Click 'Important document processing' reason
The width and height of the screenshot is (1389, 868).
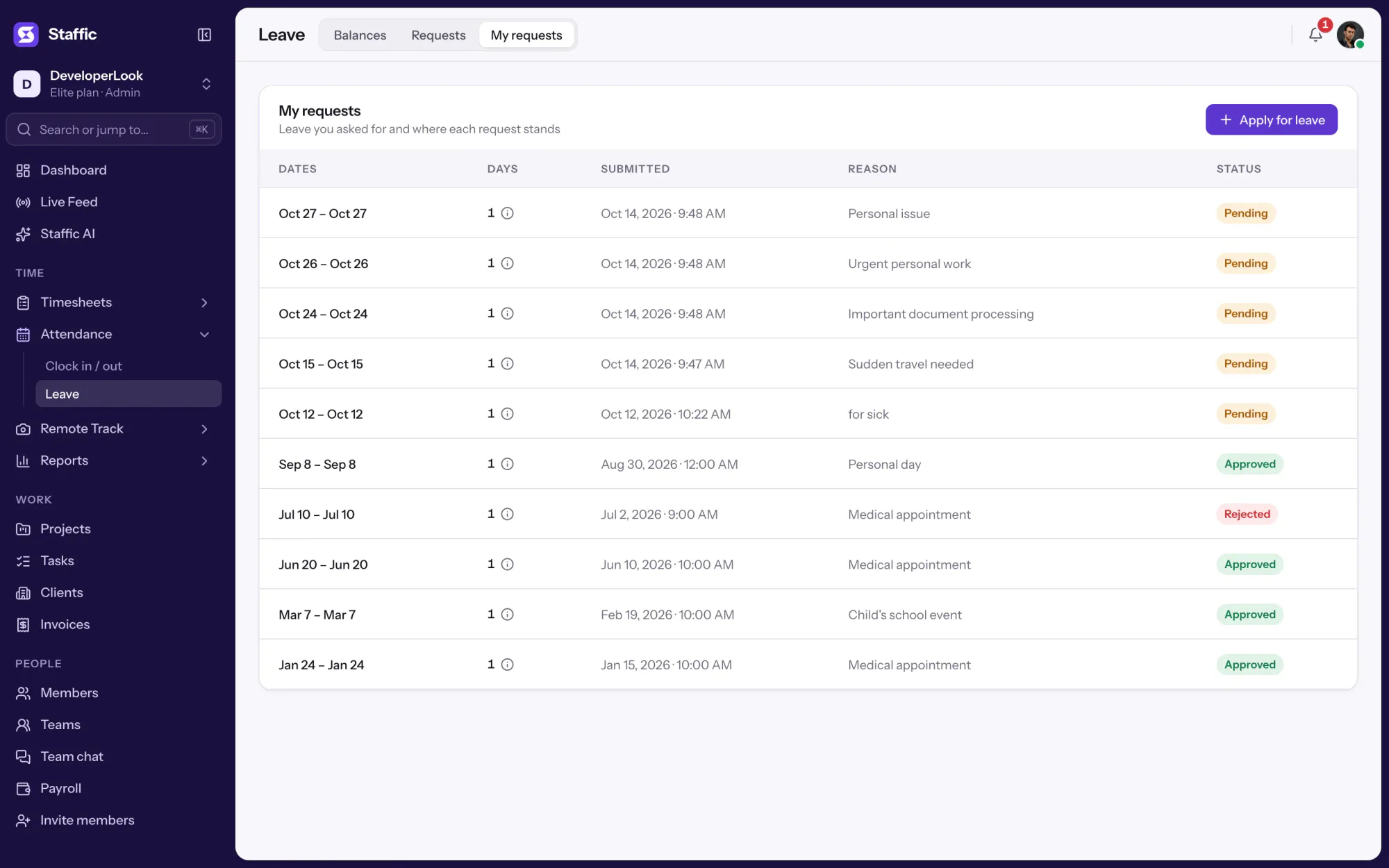tap(941, 314)
